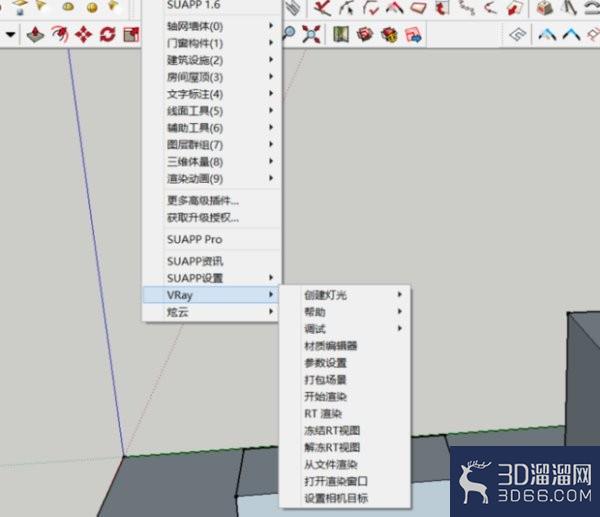The width and height of the screenshot is (600, 517).
Task: Click the first blue-tinted roof icon
Action: [x=547, y=35]
